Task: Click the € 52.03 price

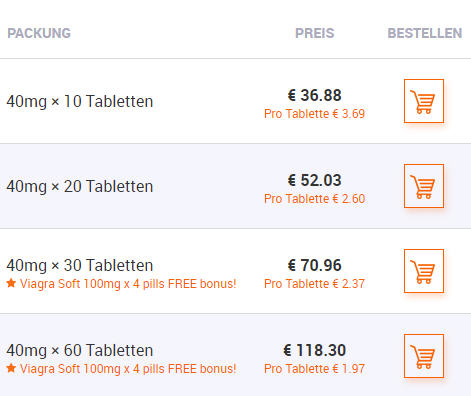Action: coord(314,180)
